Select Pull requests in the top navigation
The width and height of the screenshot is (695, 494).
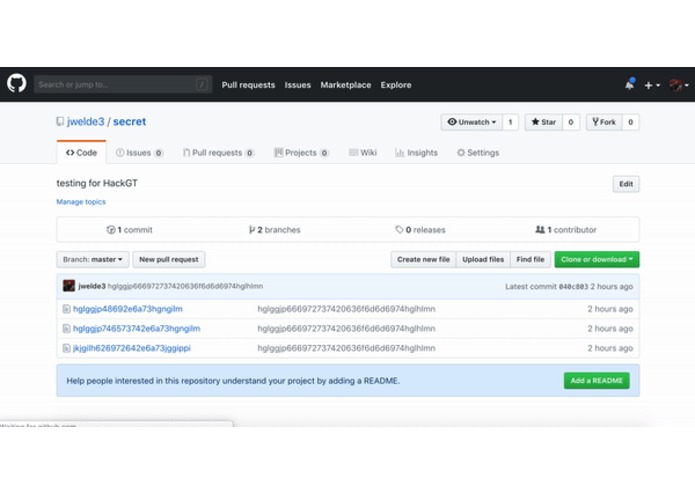click(x=248, y=85)
